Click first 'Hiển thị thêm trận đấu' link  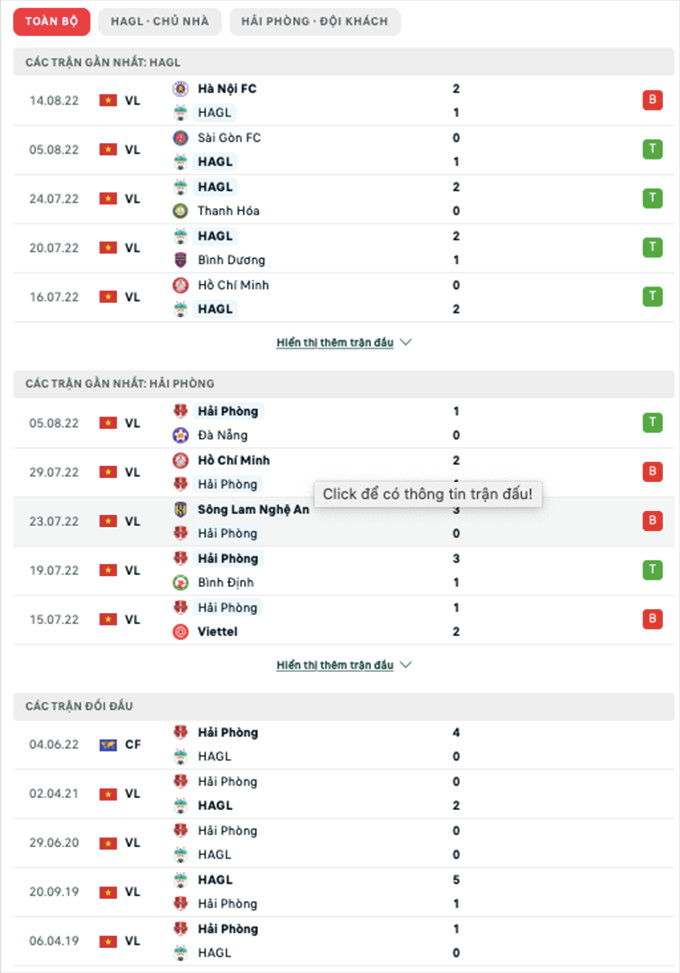[x=335, y=342]
